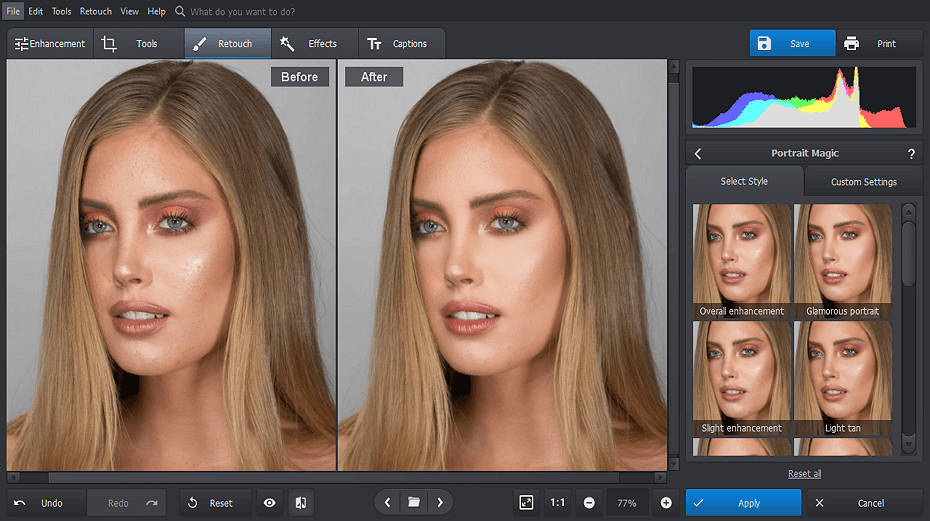Image resolution: width=930 pixels, height=521 pixels.
Task: Click the Apply button
Action: click(743, 503)
